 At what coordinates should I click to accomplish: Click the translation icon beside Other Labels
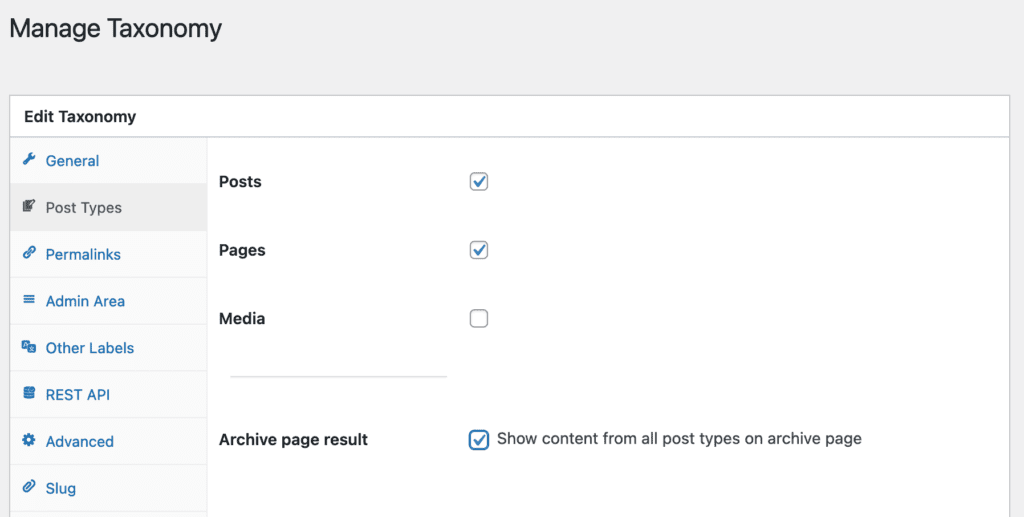coord(29,347)
